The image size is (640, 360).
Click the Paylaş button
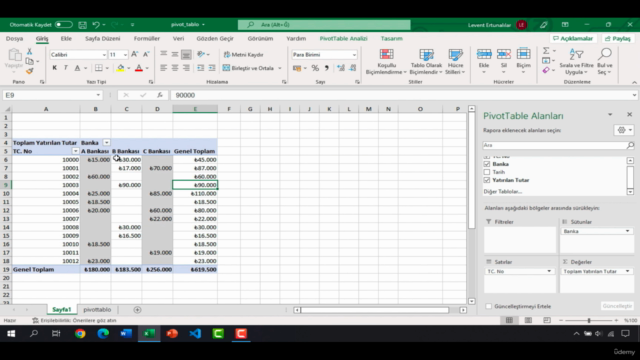click(x=618, y=38)
